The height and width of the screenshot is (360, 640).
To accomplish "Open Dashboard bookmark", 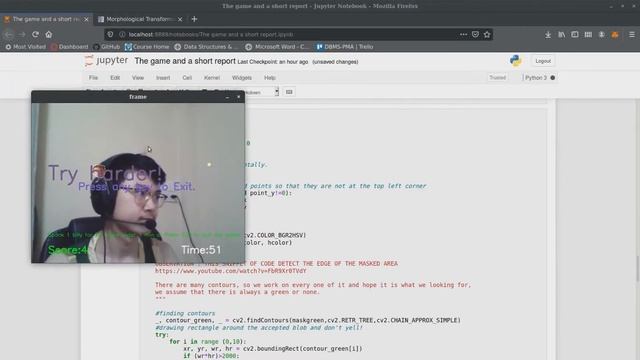I will coord(69,47).
